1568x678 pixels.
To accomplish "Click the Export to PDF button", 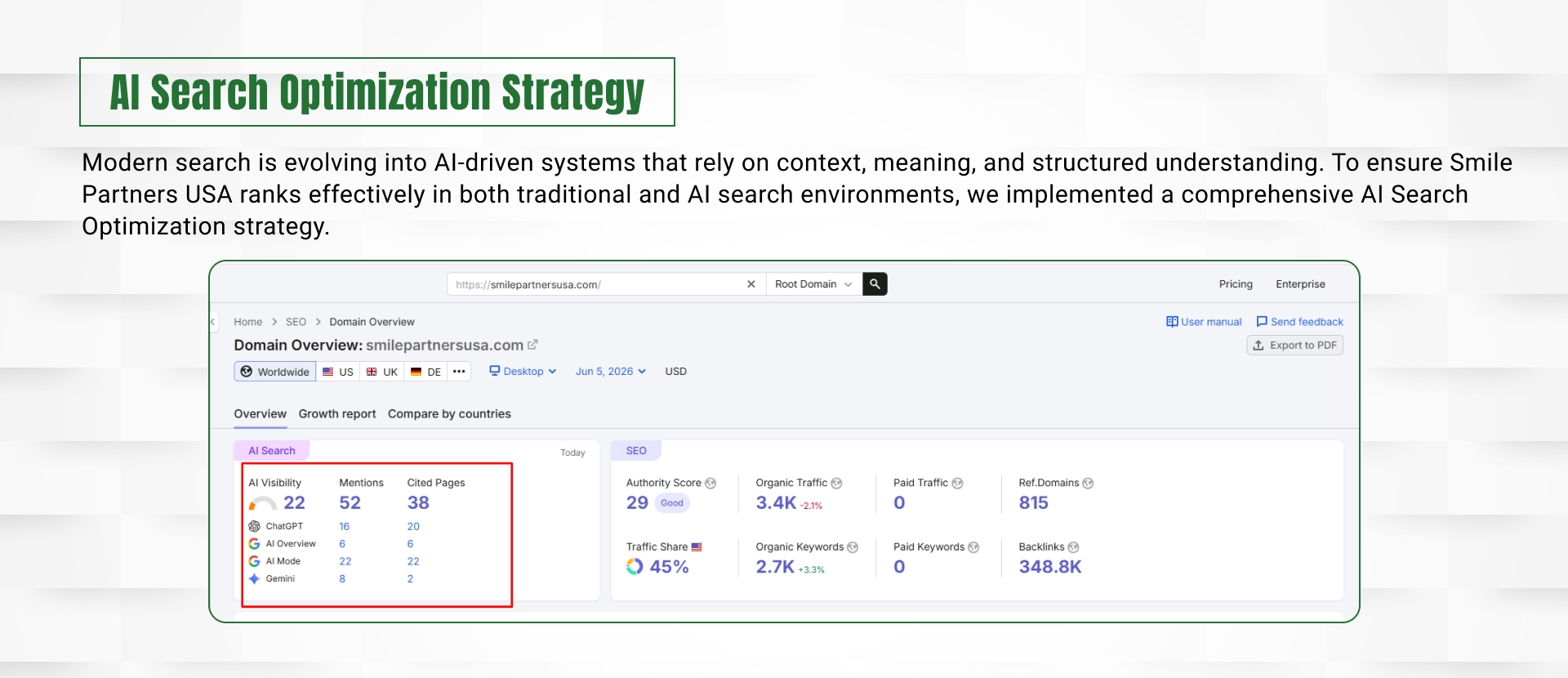I will tap(1295, 346).
